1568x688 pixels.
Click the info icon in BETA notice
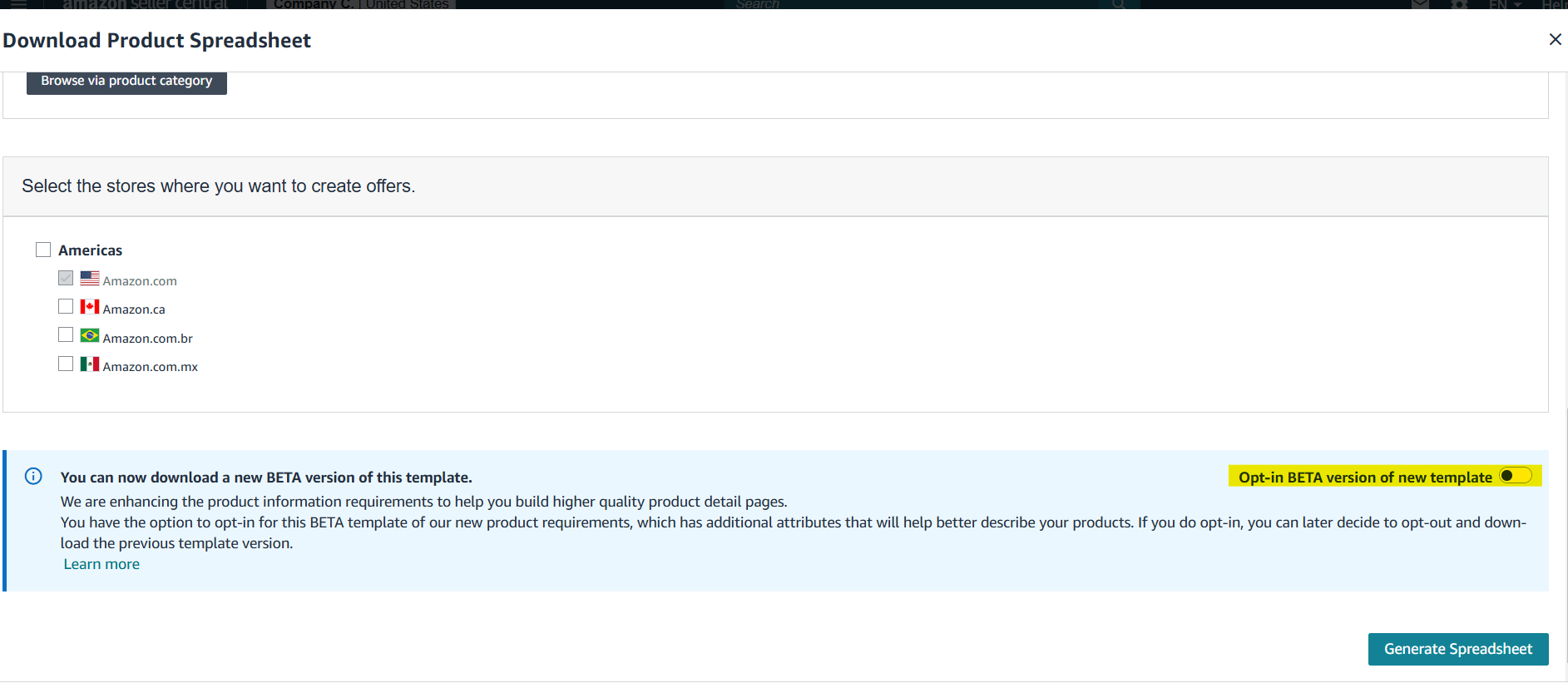33,476
